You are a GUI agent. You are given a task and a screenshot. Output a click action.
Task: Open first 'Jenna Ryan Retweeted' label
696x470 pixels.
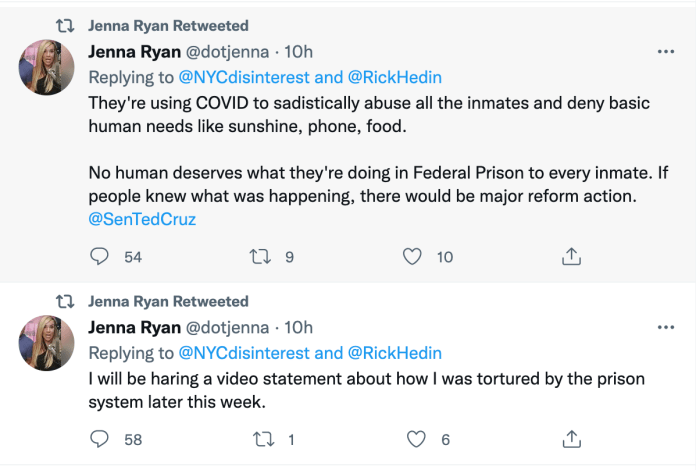click(168, 25)
